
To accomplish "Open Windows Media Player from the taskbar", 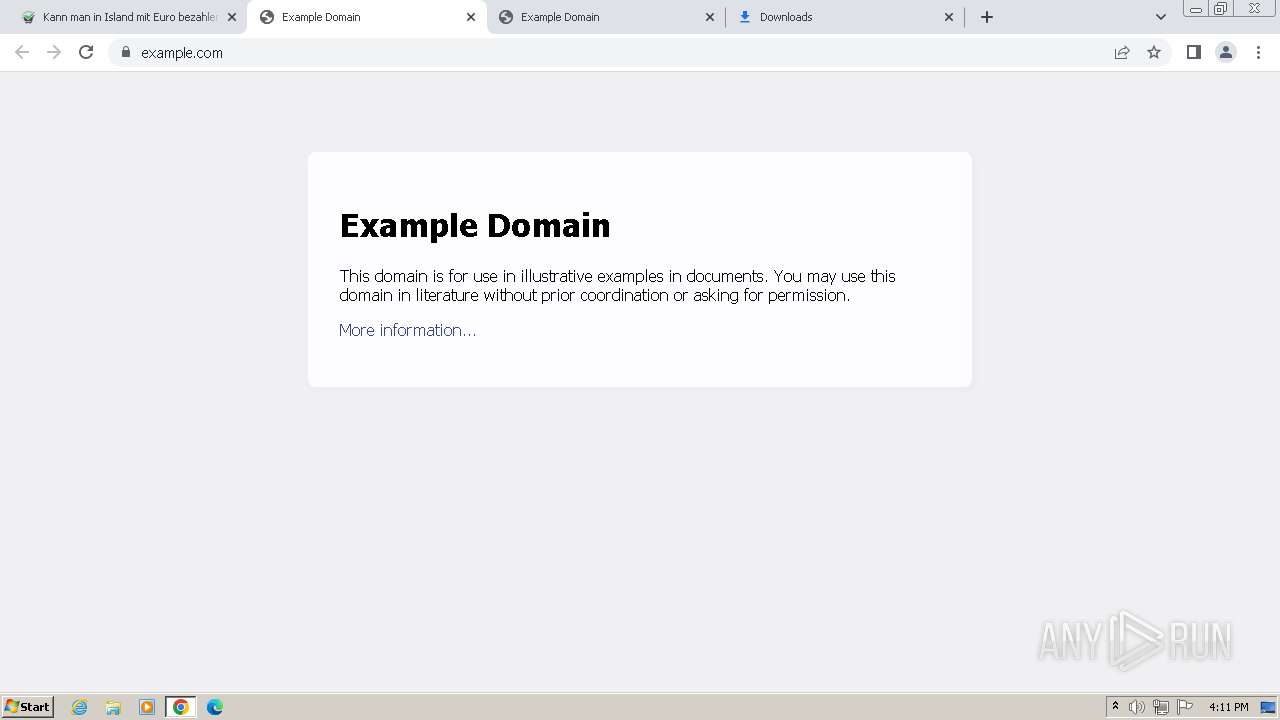I will 147,707.
